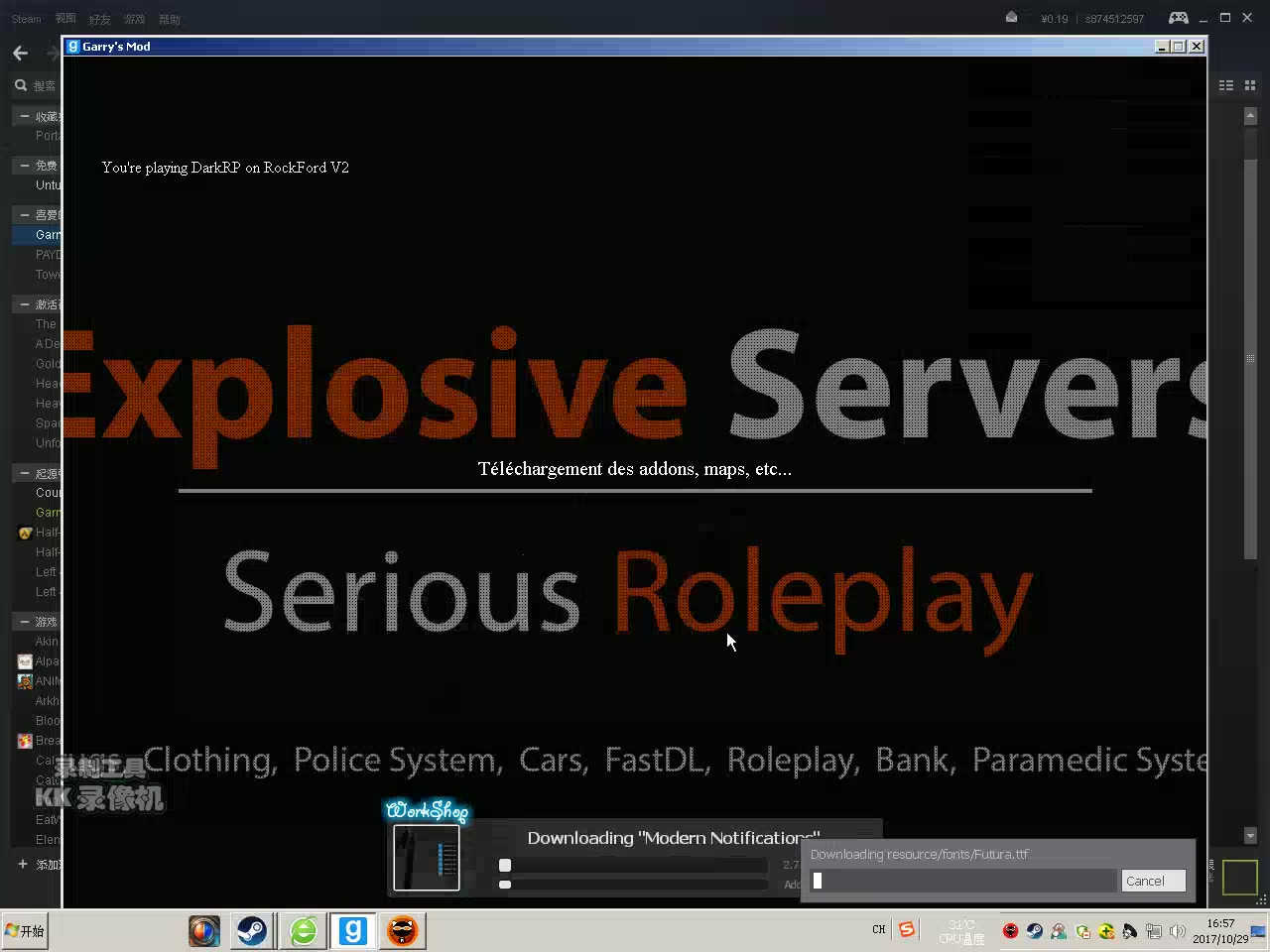Switch Steam library to list view
1270x952 pixels.
pyautogui.click(x=1226, y=85)
